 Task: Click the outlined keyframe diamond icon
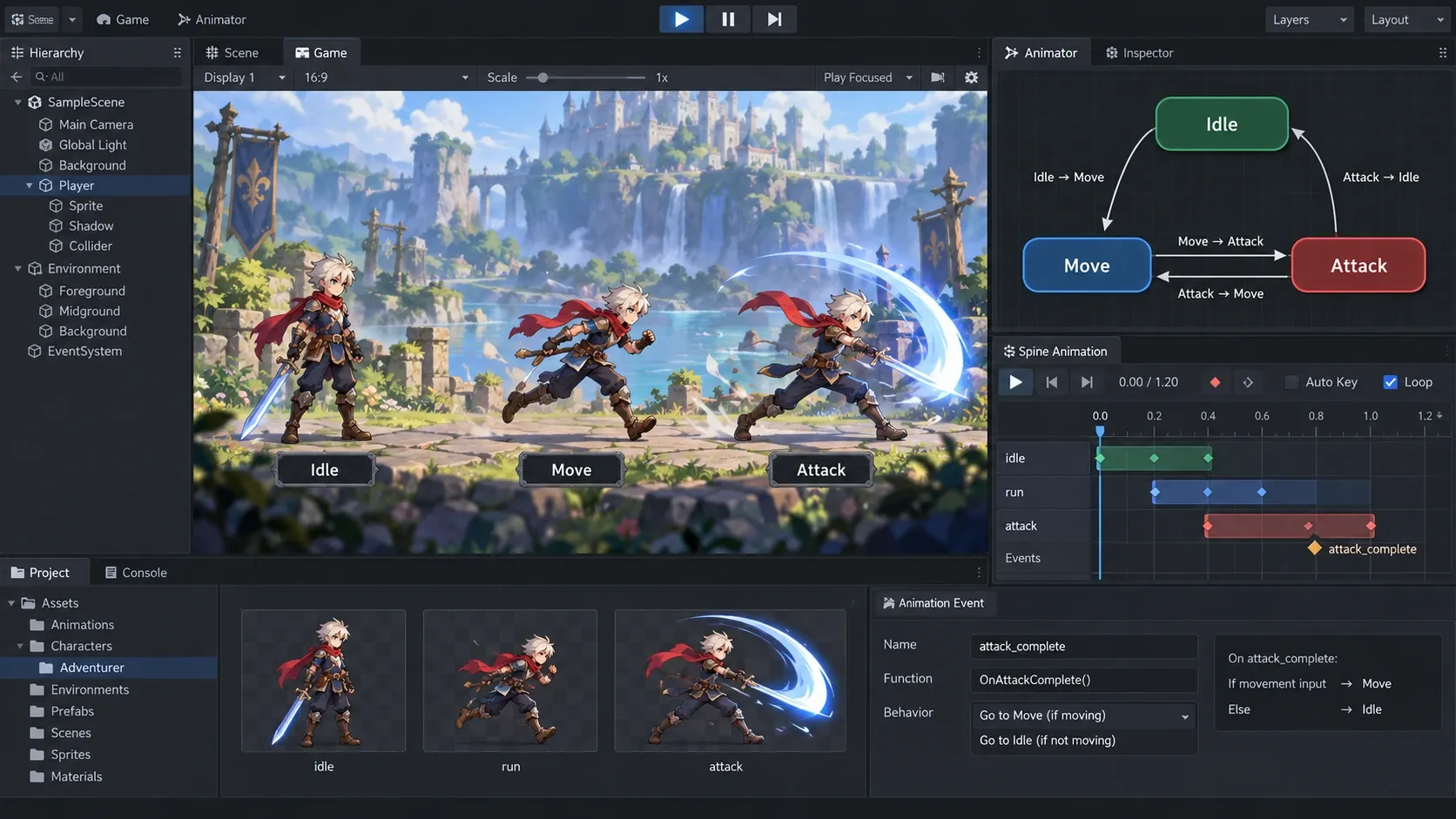pos(1248,382)
